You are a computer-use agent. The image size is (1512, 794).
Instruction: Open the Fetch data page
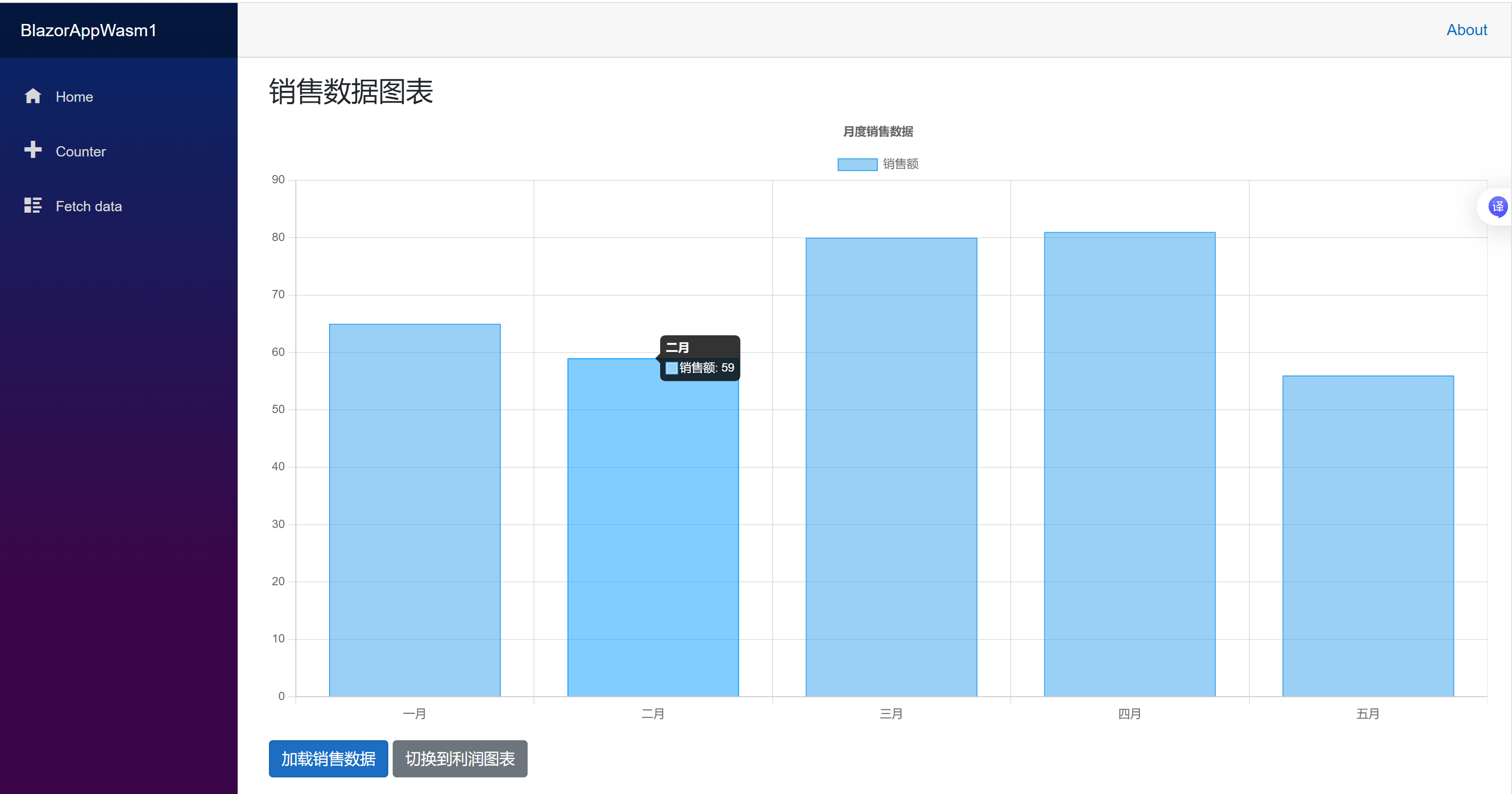pyautogui.click(x=89, y=207)
